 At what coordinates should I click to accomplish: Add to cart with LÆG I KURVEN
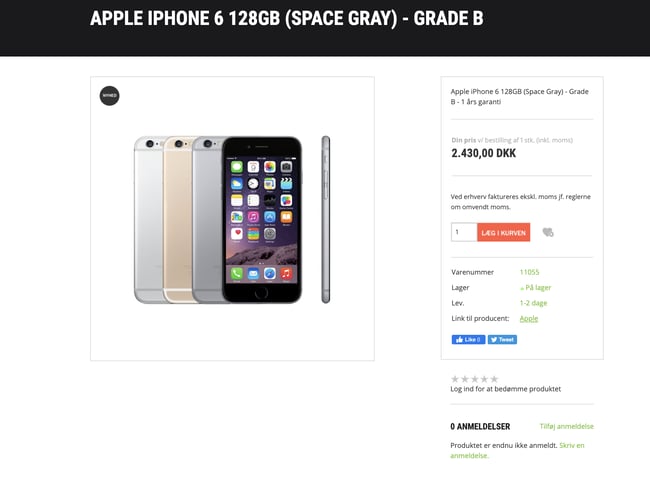coord(503,232)
